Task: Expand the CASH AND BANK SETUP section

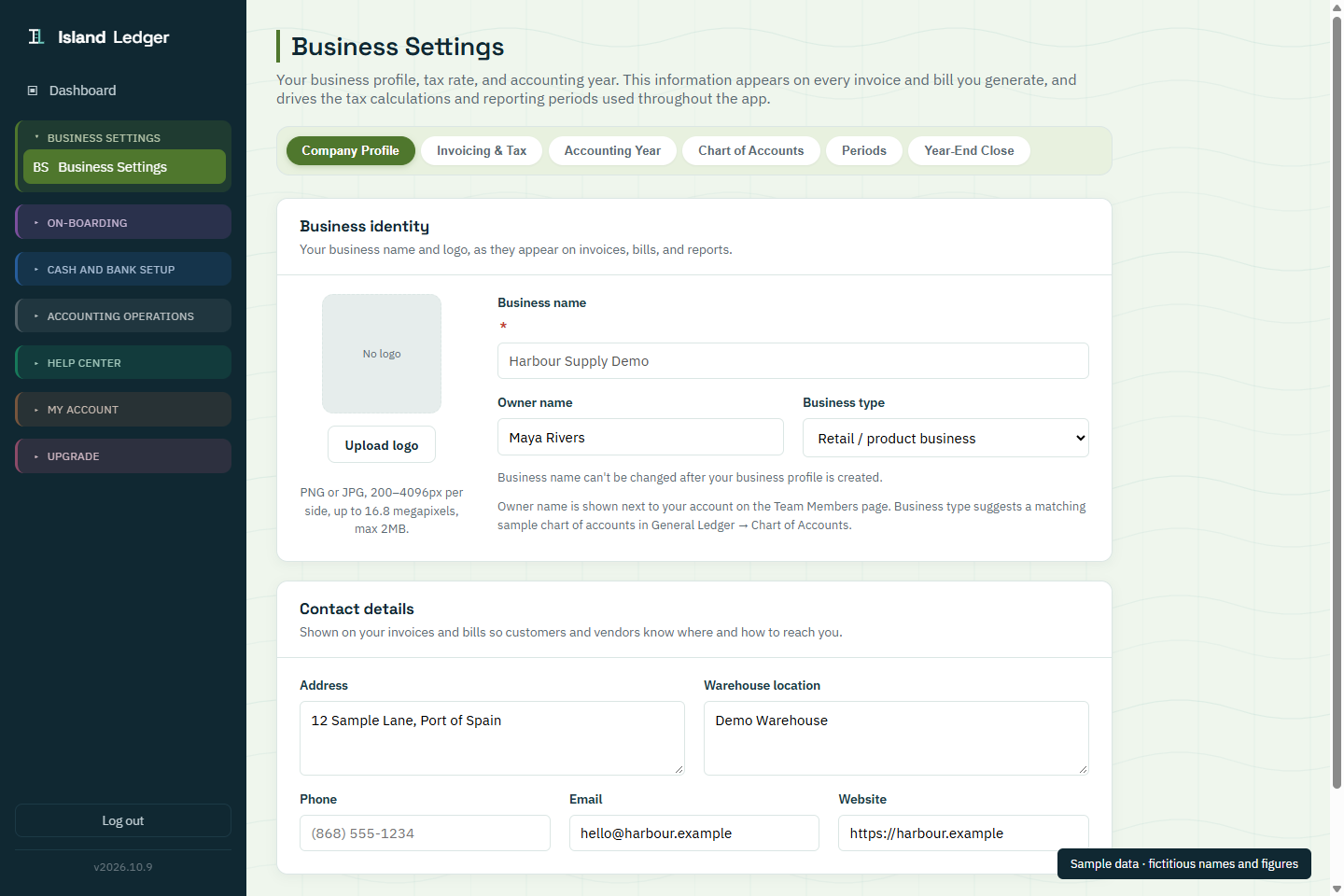Action: tap(123, 269)
